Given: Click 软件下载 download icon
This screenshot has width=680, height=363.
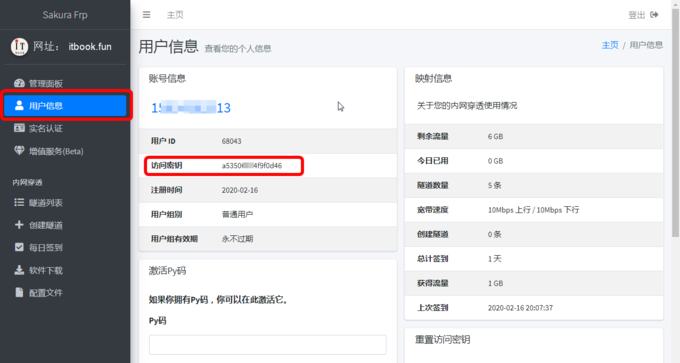Looking at the screenshot, I should click(19, 270).
